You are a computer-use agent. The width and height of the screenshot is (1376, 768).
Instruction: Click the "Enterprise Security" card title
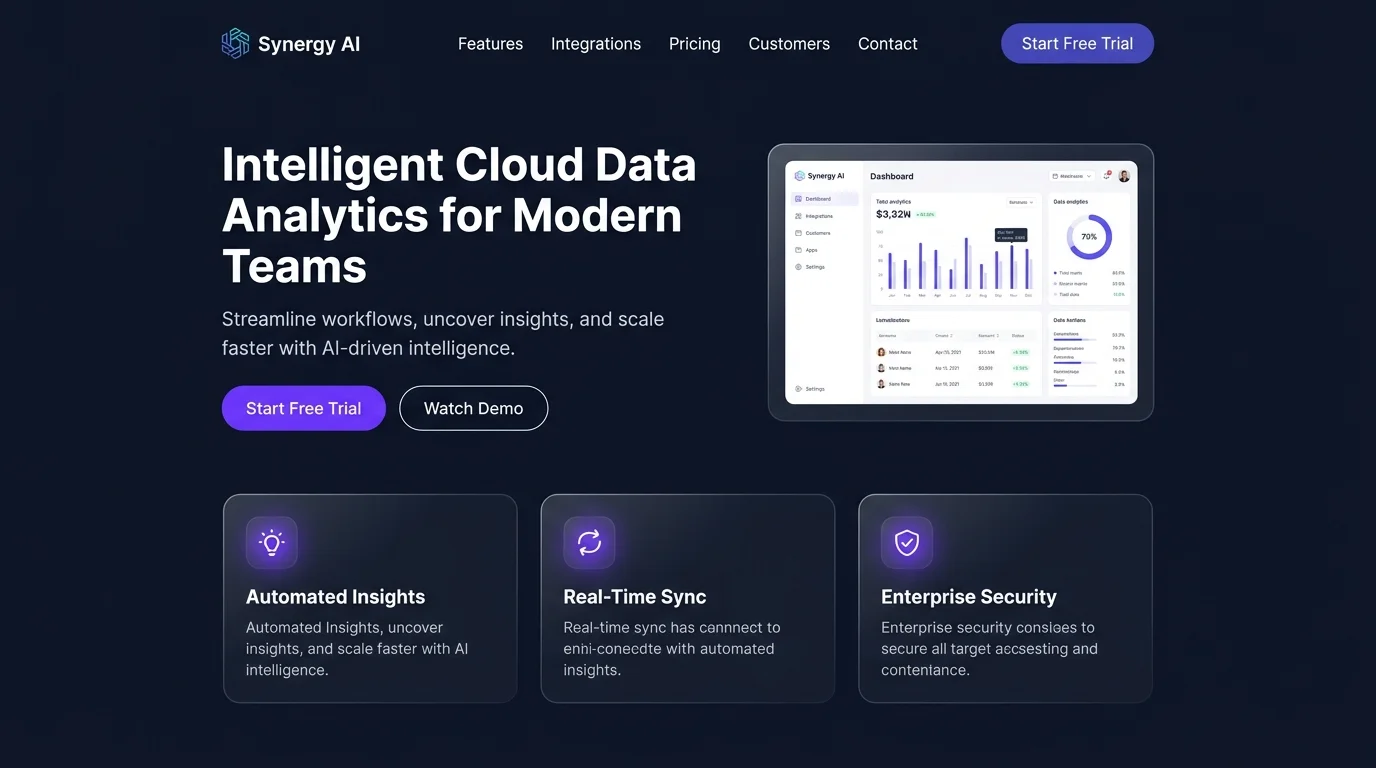tap(969, 597)
